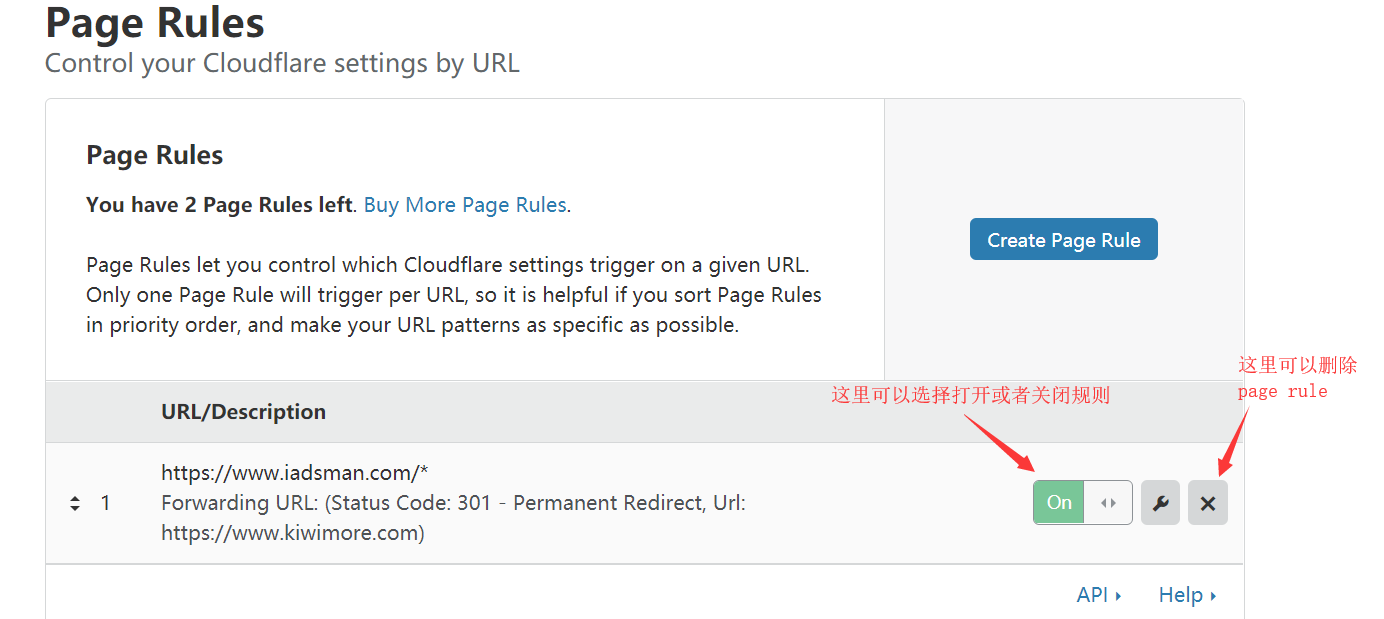This screenshot has height=619, width=1384.
Task: Click the 'Control your Cloudflare settings by URL' subtitle
Action: point(282,63)
